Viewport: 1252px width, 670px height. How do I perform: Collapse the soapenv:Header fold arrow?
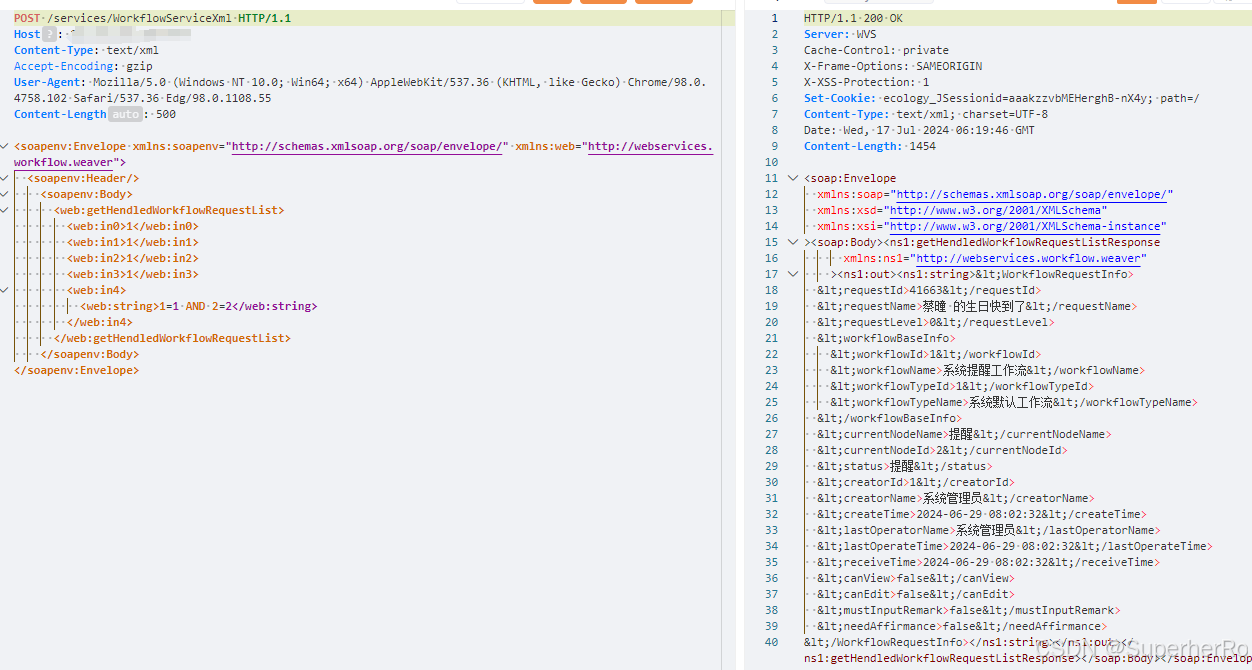pos(6,178)
